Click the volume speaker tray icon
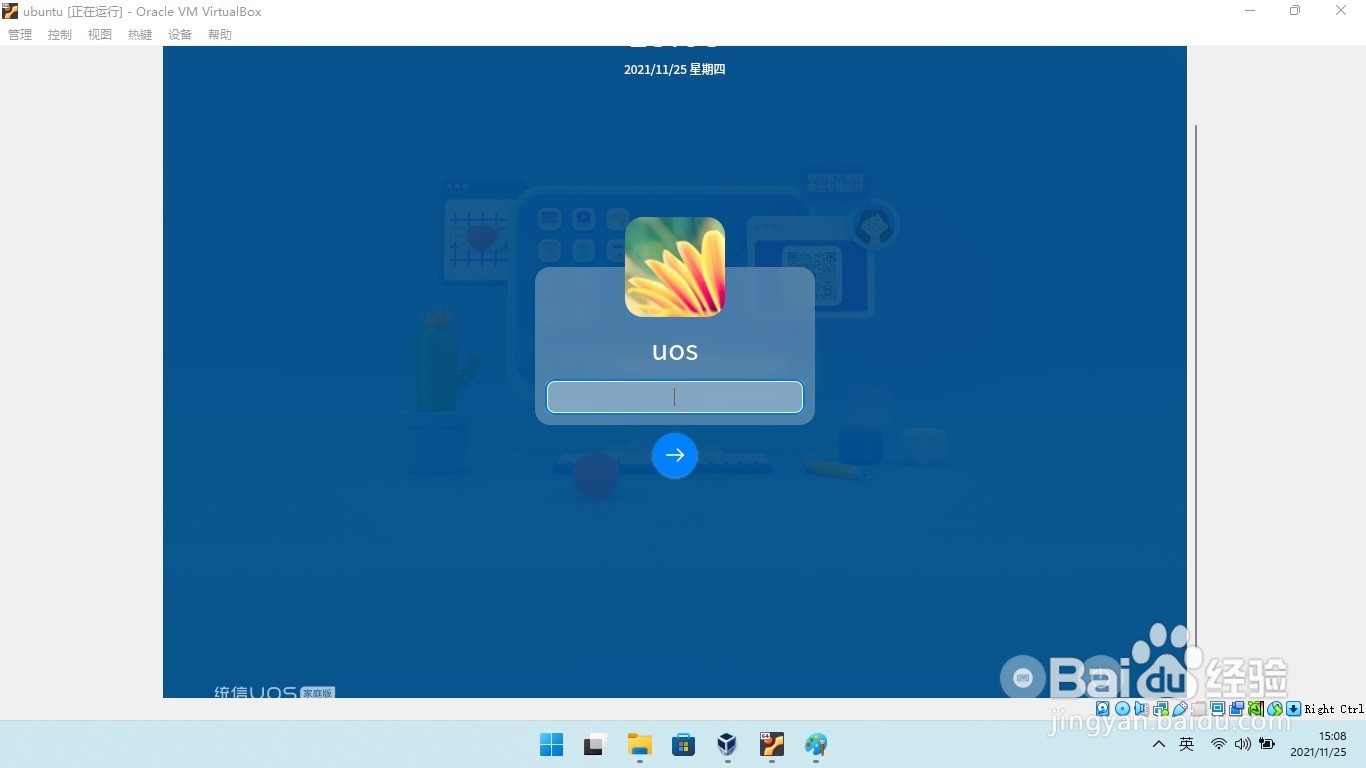The height and width of the screenshot is (768, 1366). pos(1243,744)
